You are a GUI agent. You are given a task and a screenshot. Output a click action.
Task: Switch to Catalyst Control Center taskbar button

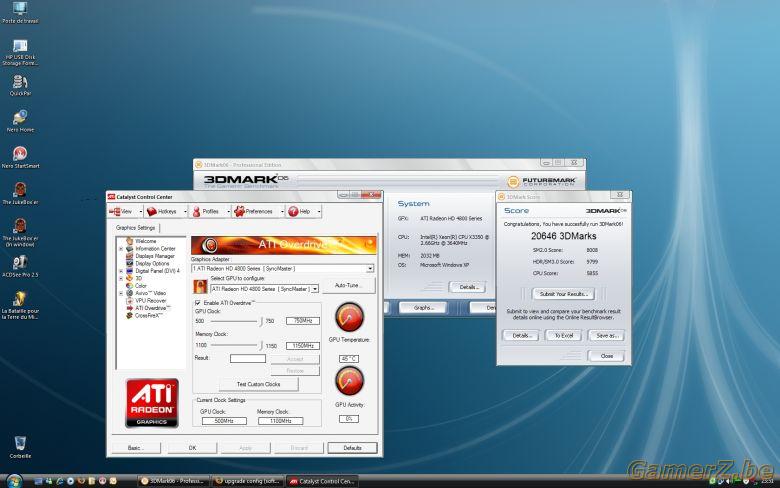click(322, 481)
